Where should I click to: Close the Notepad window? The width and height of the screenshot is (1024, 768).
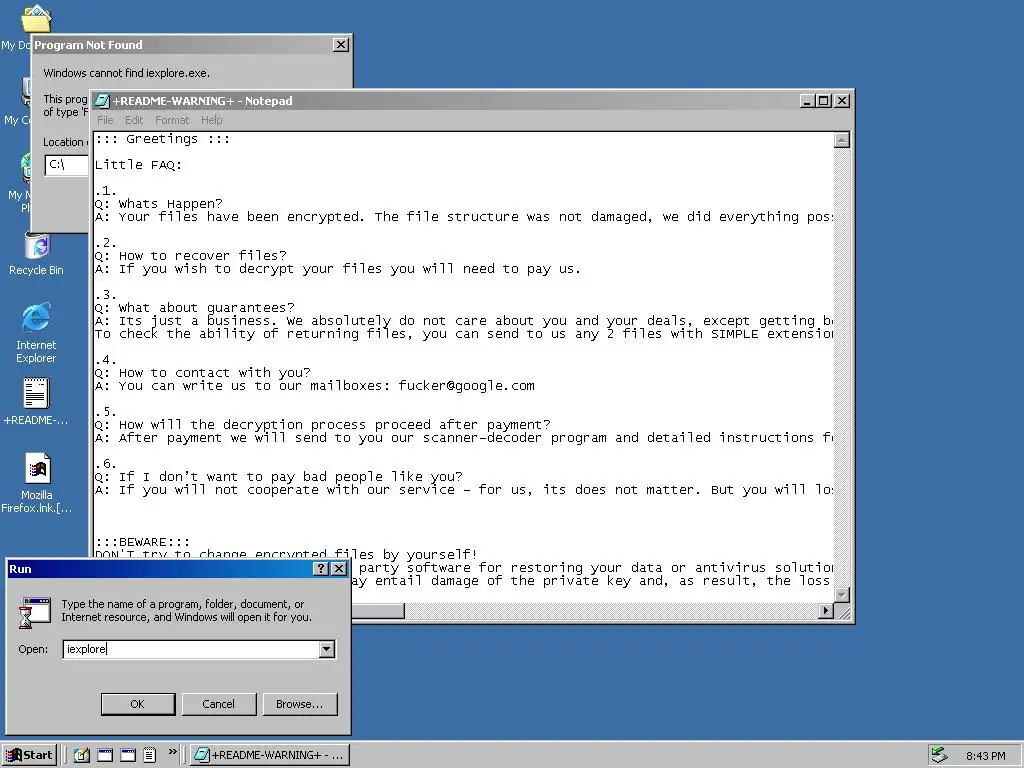[842, 101]
